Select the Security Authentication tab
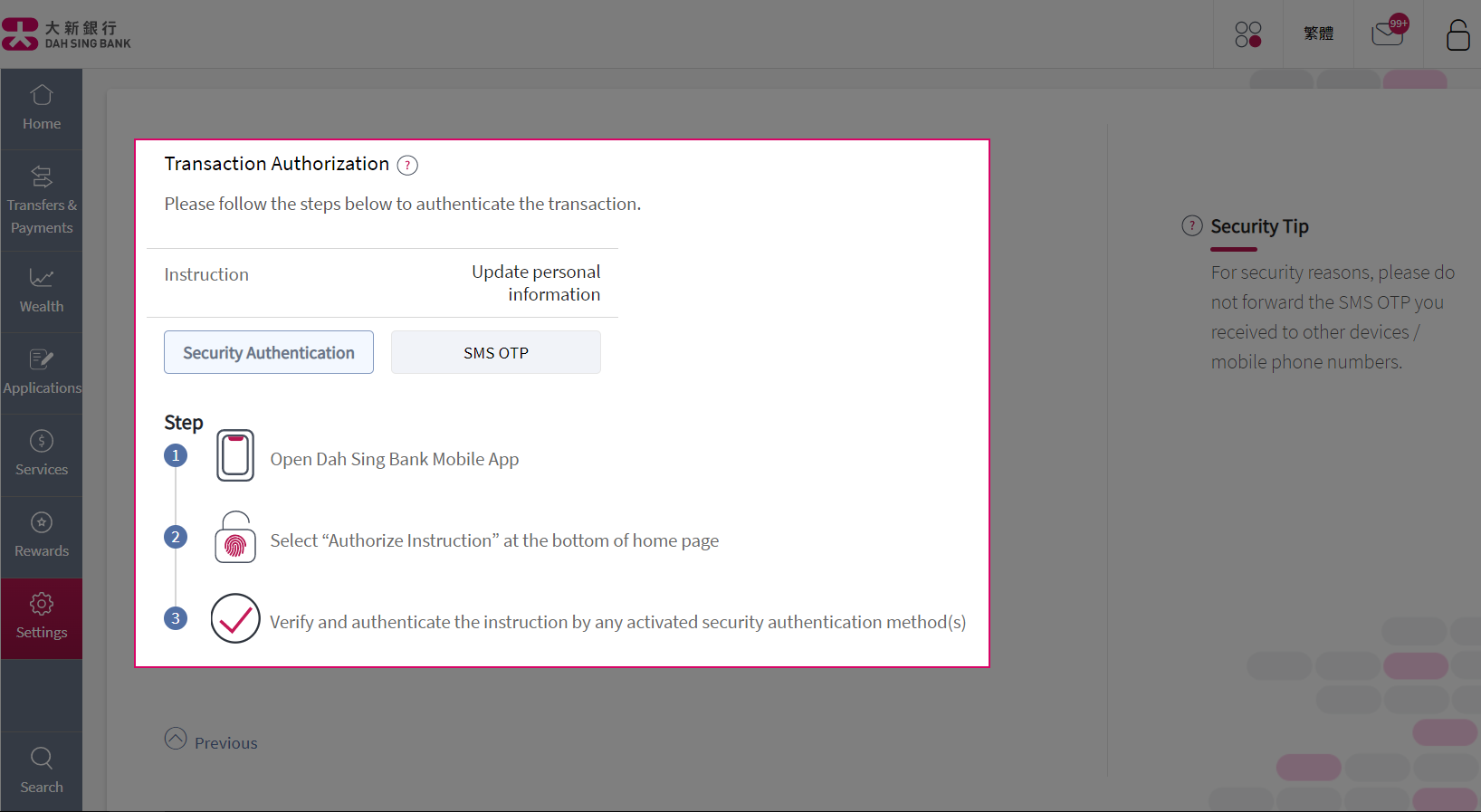 pos(269,352)
